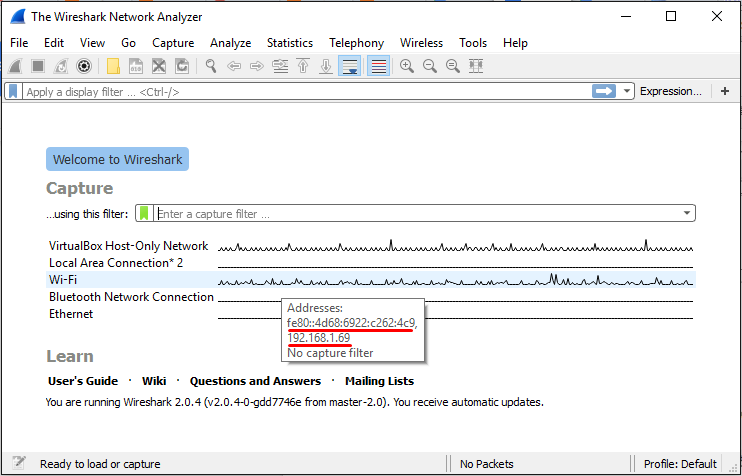The image size is (742, 476).
Task: Open the Wiki link
Action: tap(154, 381)
